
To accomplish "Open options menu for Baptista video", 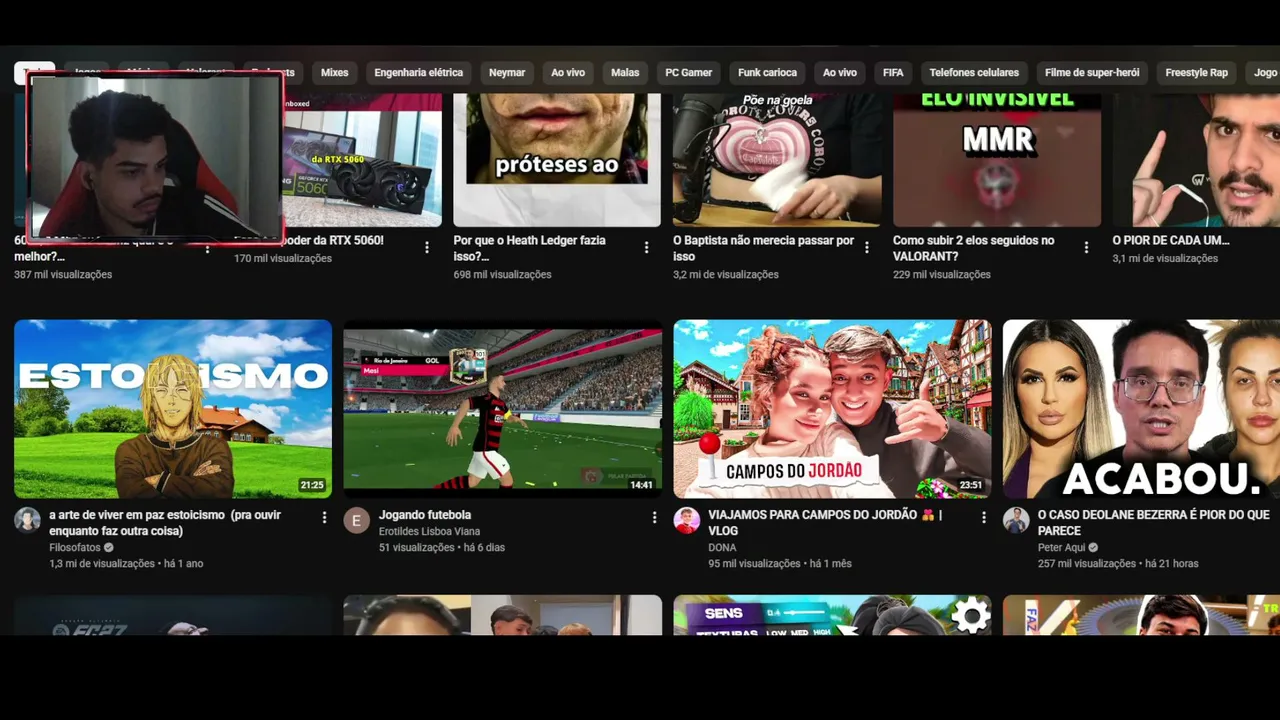I will coord(867,247).
